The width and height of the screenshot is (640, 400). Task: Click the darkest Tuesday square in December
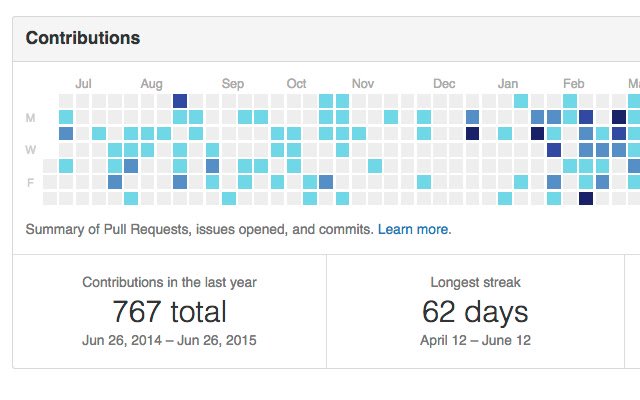[x=472, y=133]
